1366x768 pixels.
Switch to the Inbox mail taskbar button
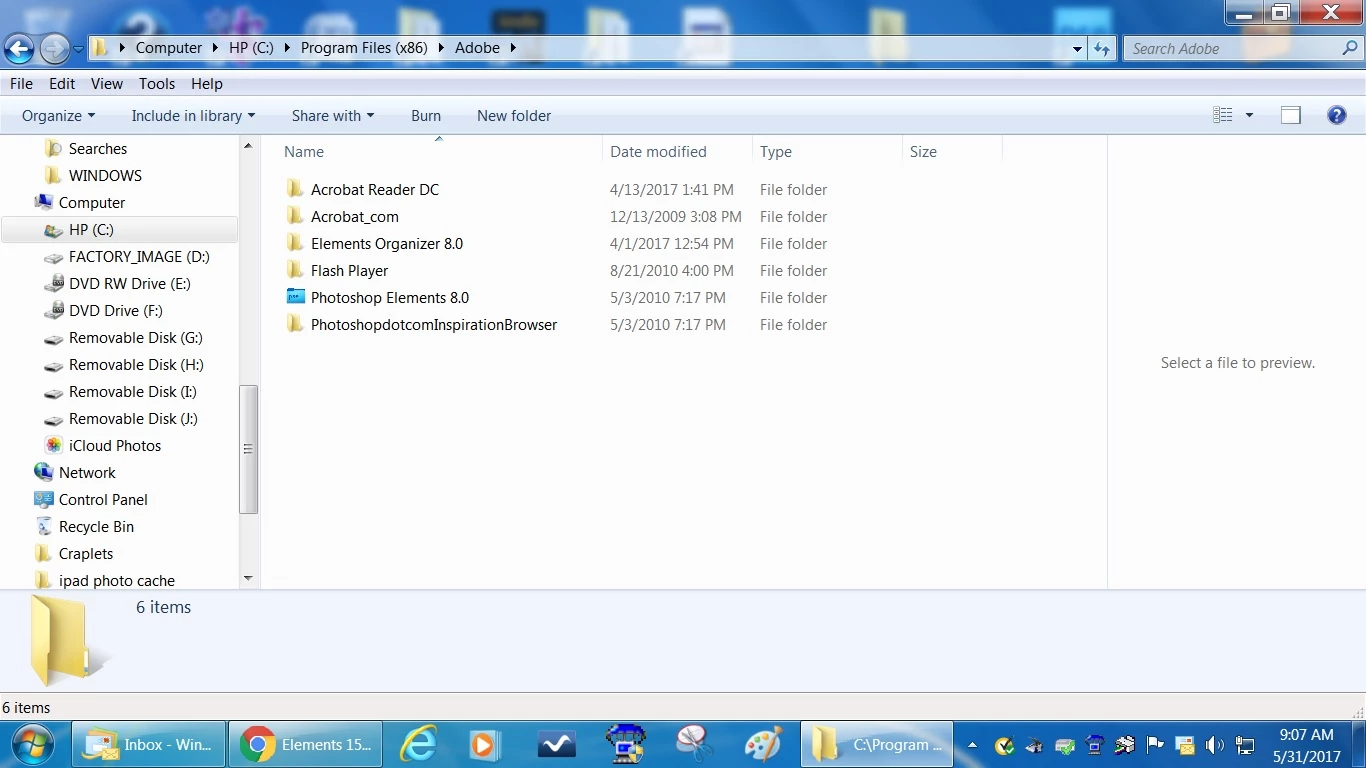148,745
